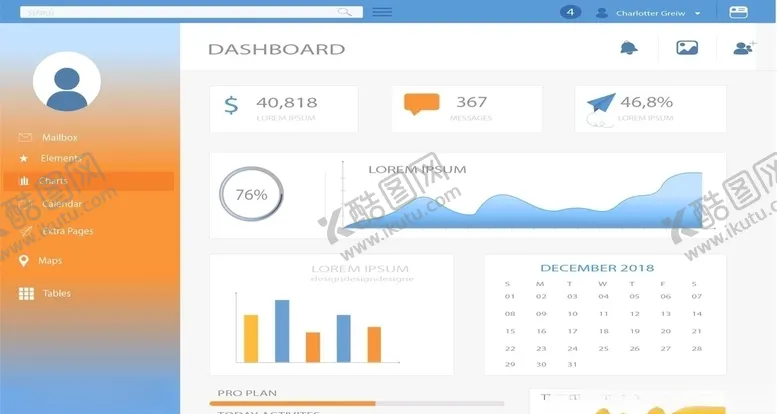Type in the top search field
Screen dimensions: 777x414
tap(180, 12)
